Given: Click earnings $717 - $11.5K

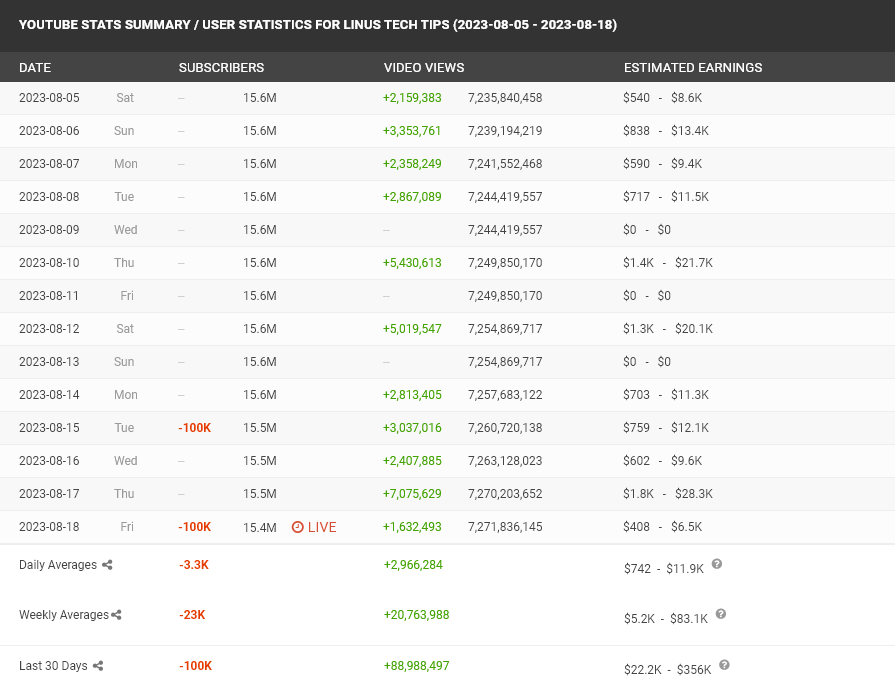Looking at the screenshot, I should coord(666,197).
